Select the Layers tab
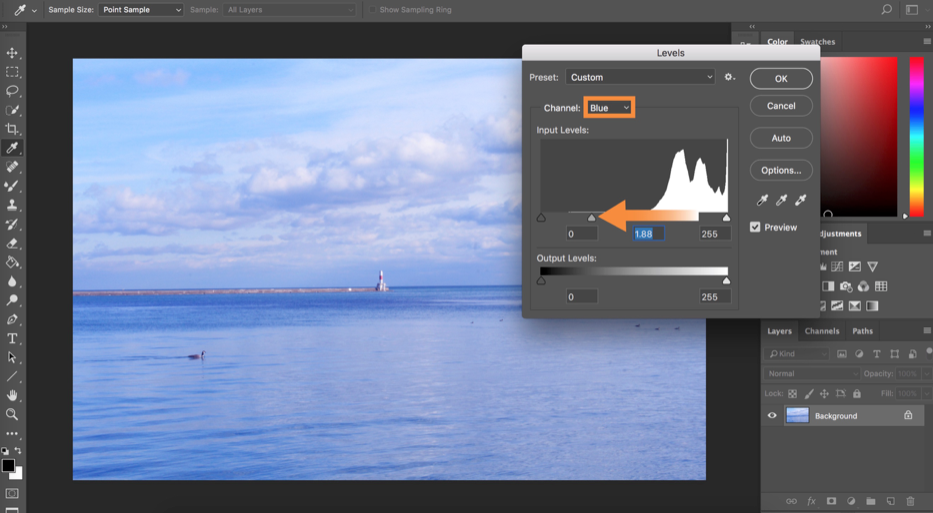The width and height of the screenshot is (933, 513). [x=779, y=331]
